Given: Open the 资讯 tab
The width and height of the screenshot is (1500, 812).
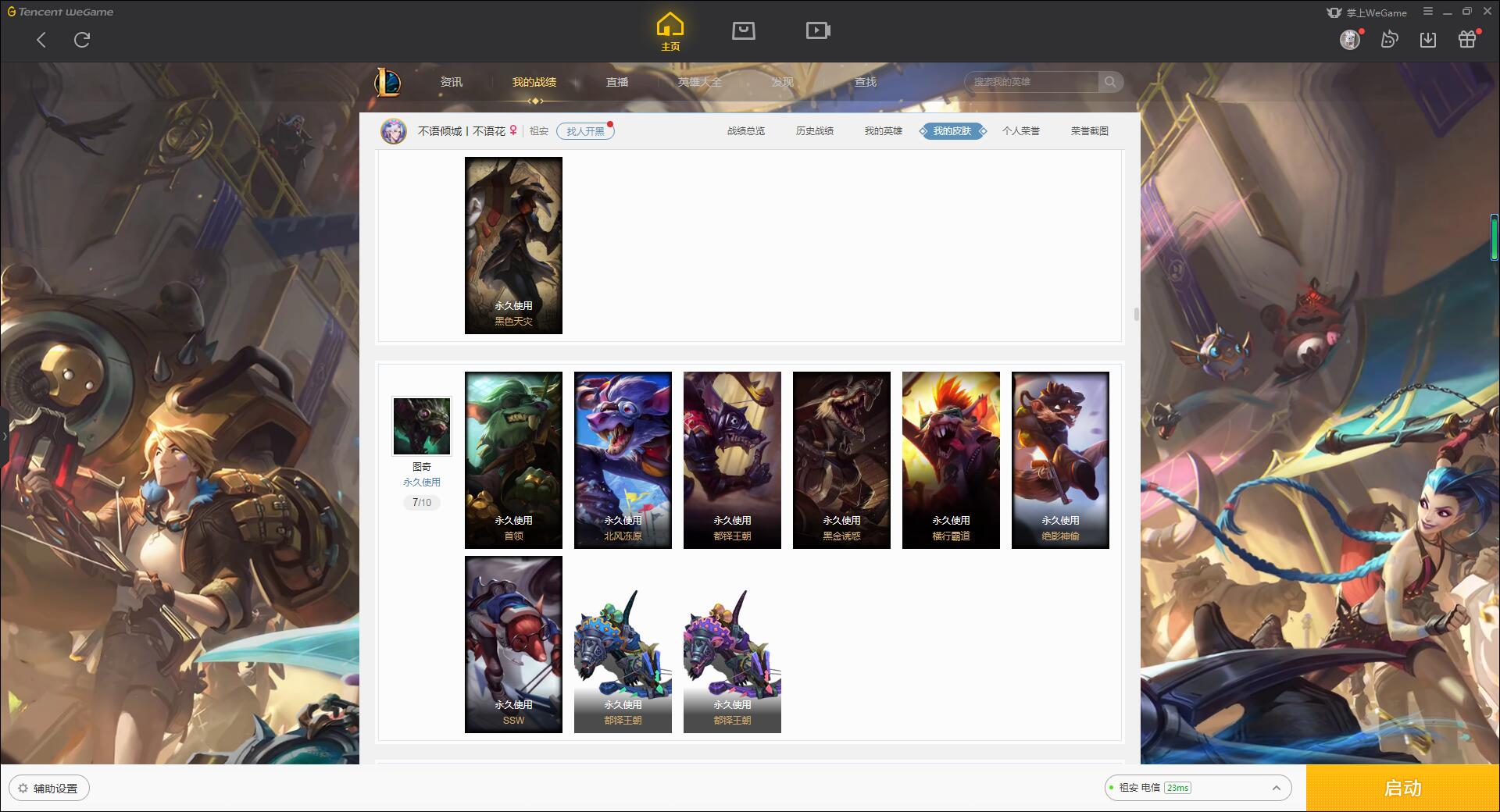Looking at the screenshot, I should pyautogui.click(x=452, y=82).
